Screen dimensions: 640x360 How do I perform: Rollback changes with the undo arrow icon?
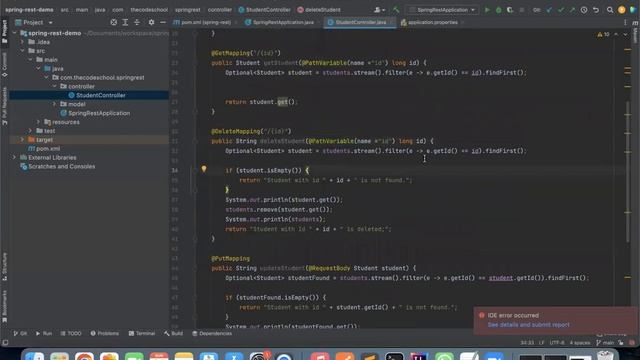click(x=596, y=10)
